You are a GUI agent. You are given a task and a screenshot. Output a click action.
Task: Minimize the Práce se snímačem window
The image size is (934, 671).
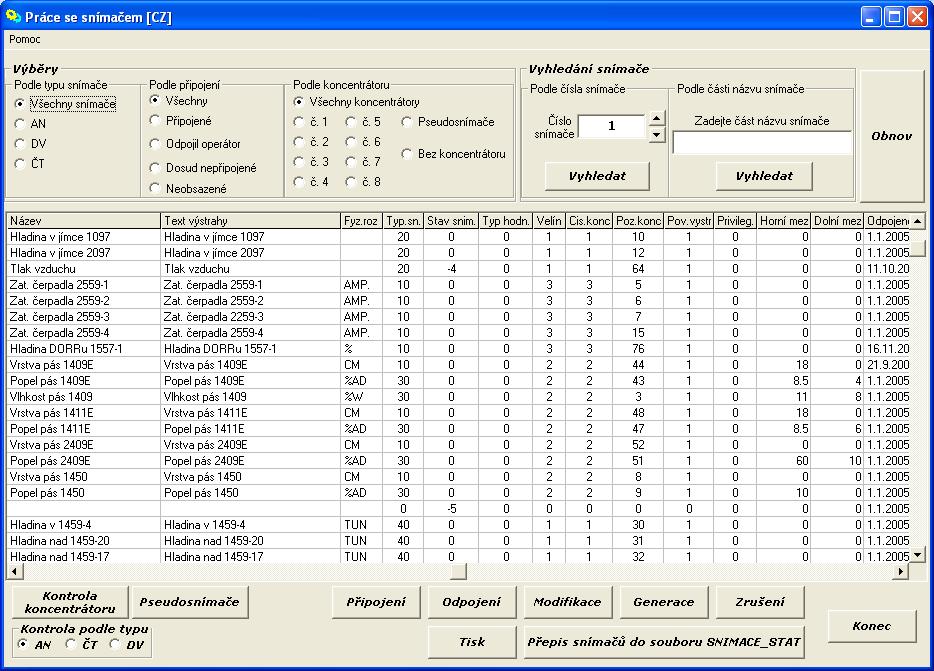click(x=871, y=17)
